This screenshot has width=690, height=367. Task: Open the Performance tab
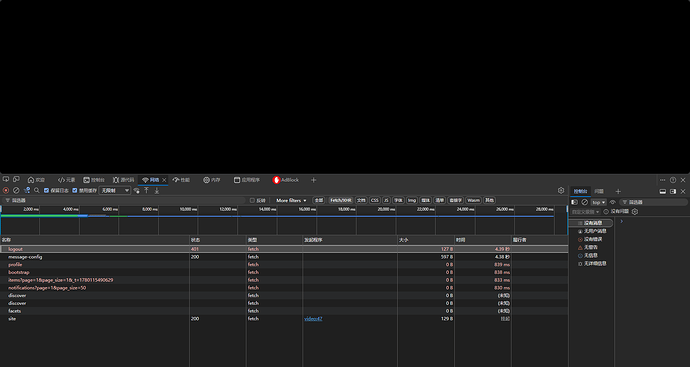pos(181,180)
